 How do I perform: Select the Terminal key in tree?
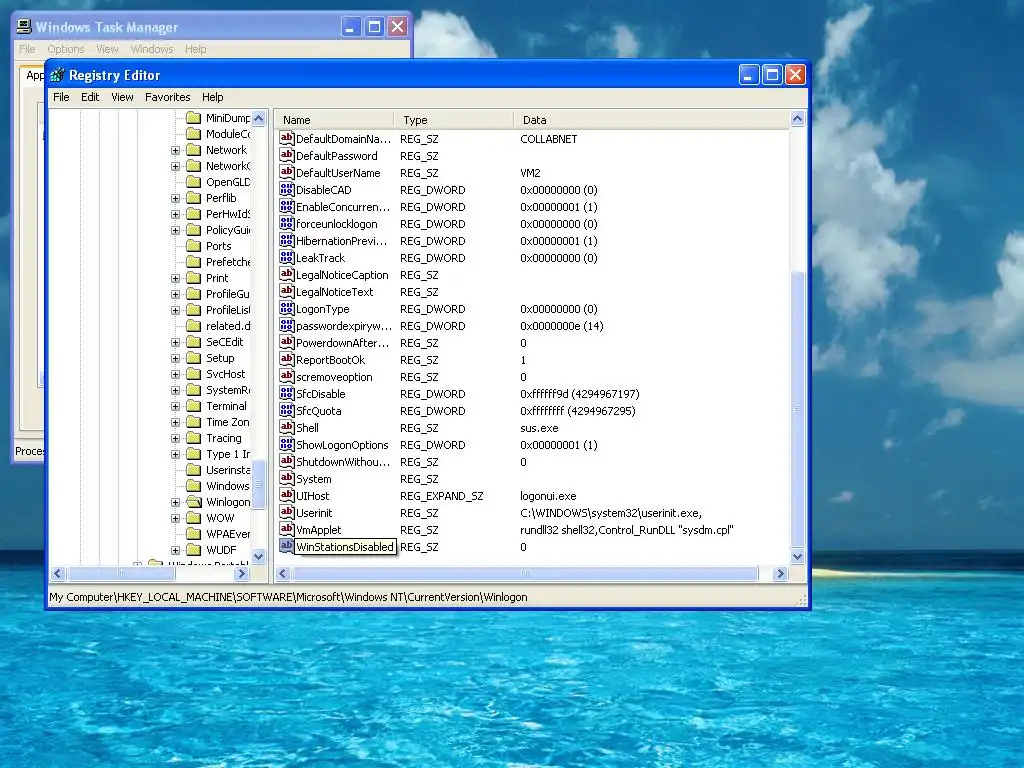226,406
